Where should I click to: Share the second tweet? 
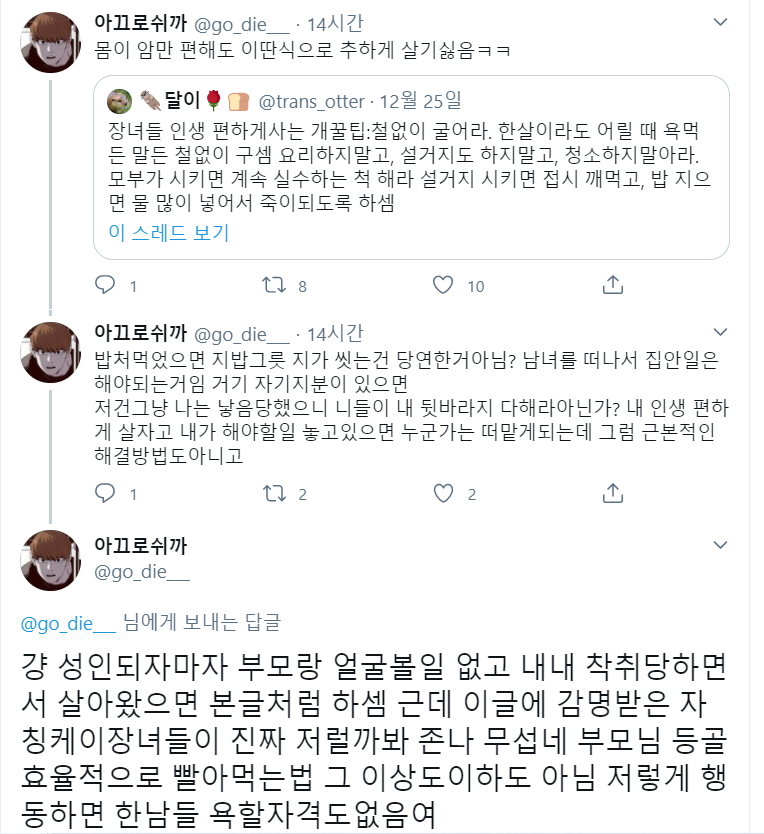[x=612, y=493]
